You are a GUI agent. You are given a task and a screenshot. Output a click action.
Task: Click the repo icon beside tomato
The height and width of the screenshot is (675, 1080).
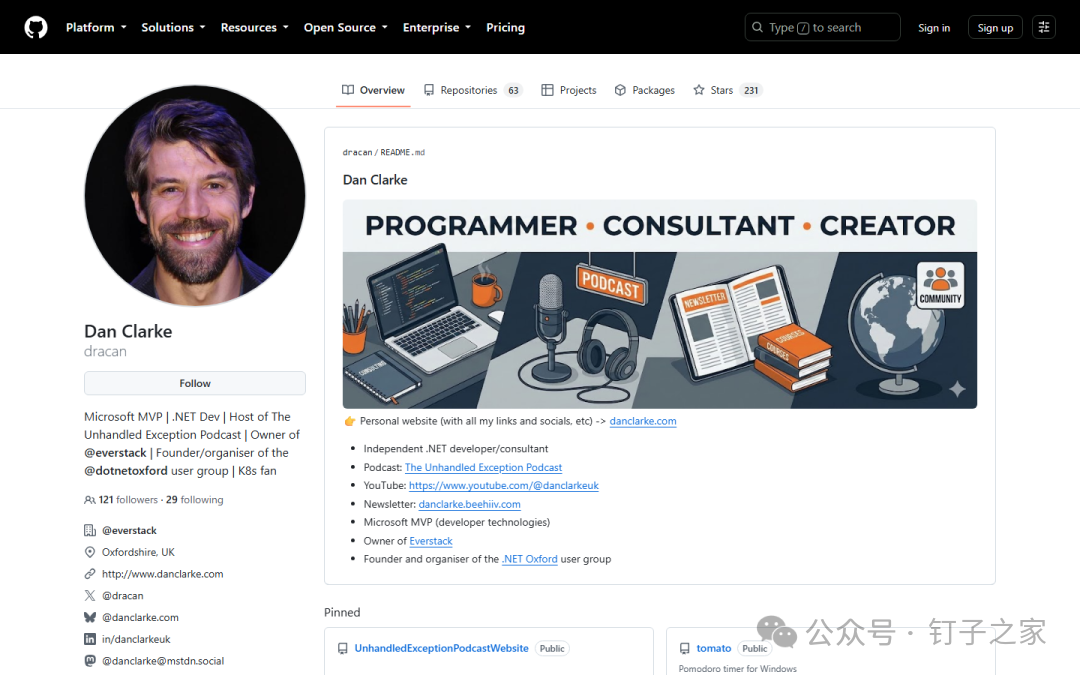pyautogui.click(x=684, y=648)
